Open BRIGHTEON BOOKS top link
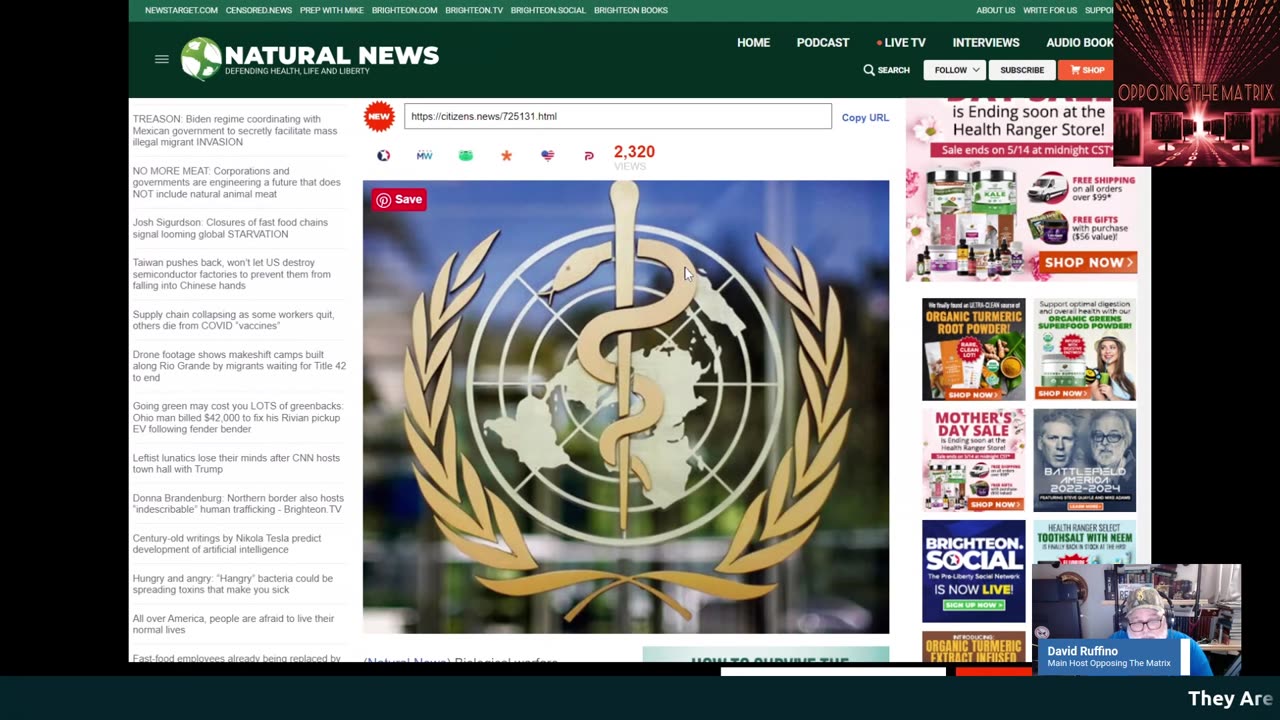Image resolution: width=1280 pixels, height=720 pixels. [631, 10]
